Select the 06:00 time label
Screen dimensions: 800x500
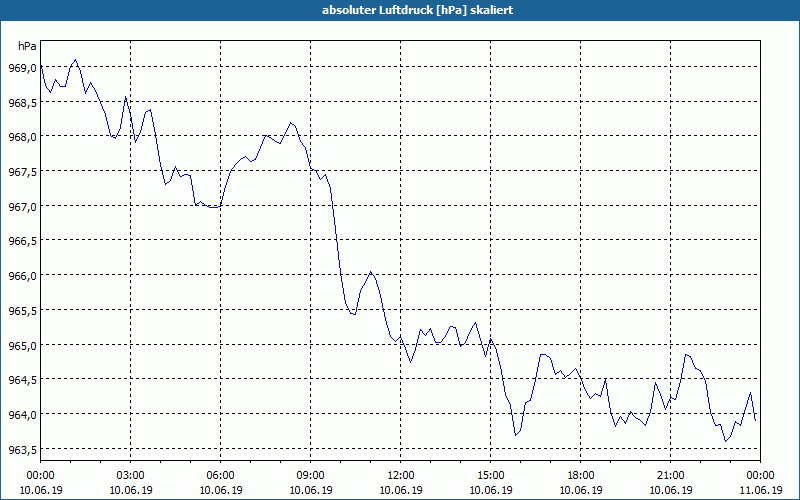click(220, 476)
